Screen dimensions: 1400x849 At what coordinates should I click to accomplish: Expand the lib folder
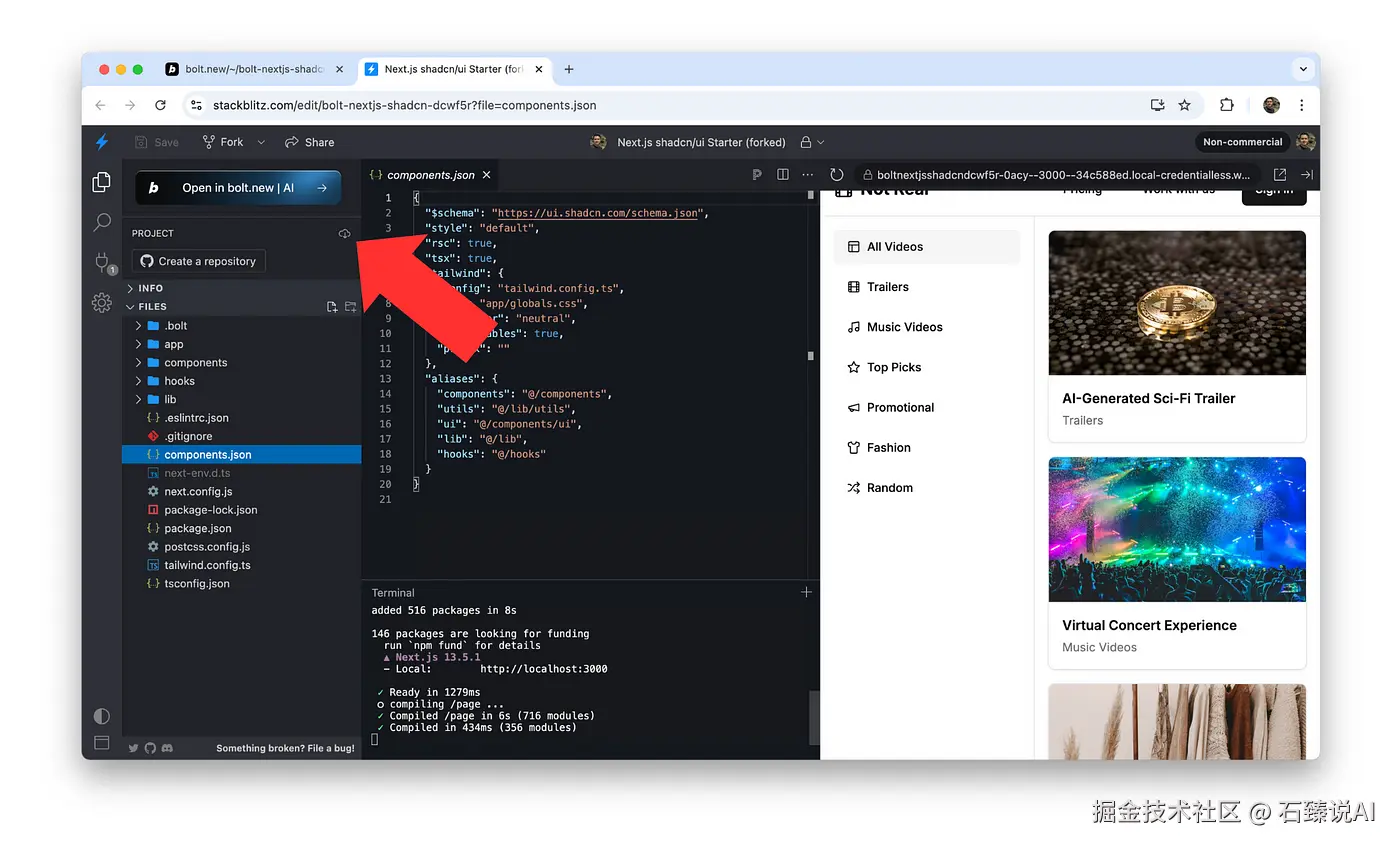(x=242, y=399)
